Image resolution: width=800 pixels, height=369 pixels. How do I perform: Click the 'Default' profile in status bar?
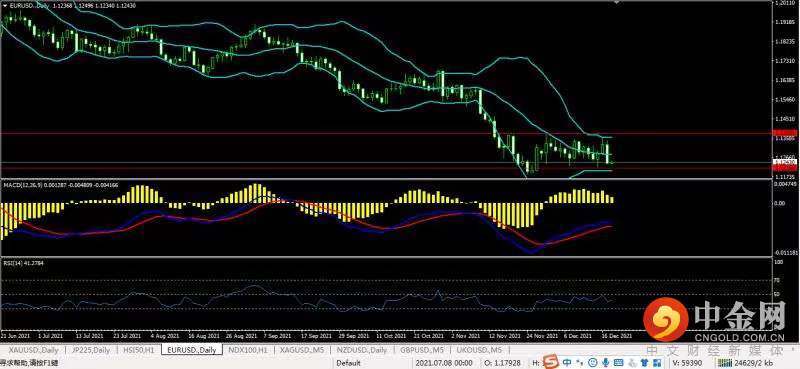(x=349, y=363)
